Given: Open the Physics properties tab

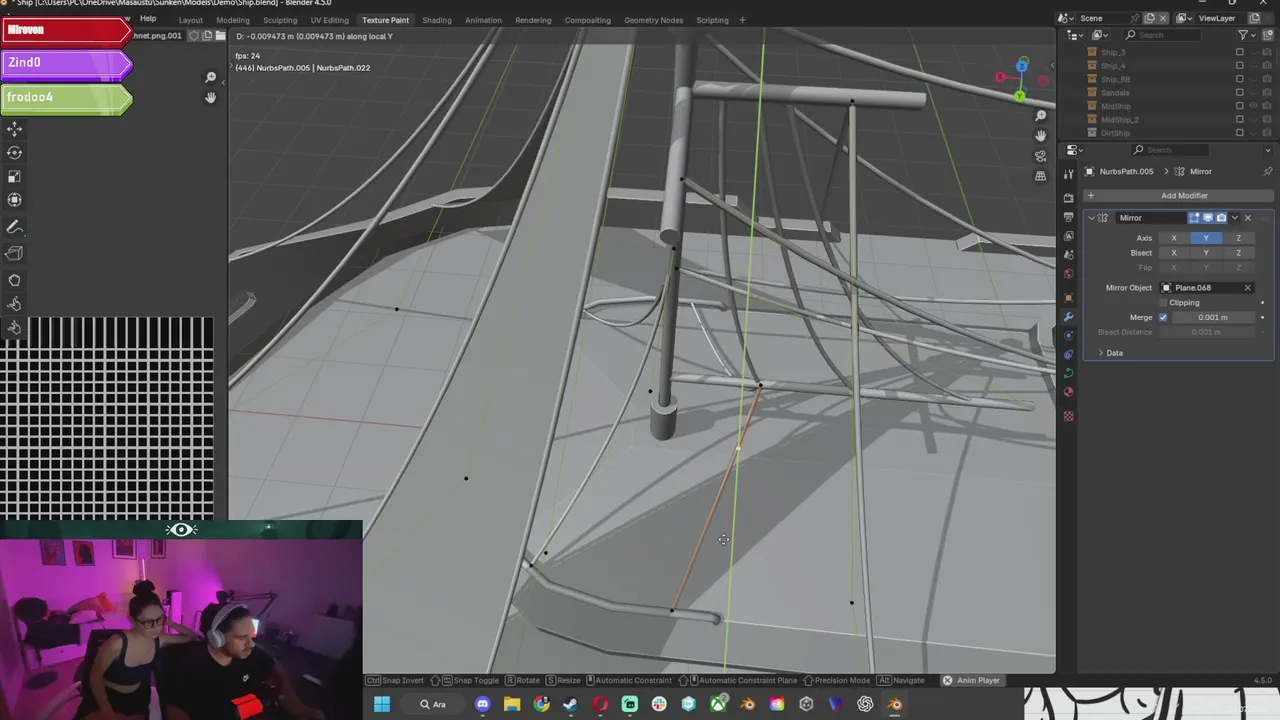Looking at the screenshot, I should (1068, 335).
